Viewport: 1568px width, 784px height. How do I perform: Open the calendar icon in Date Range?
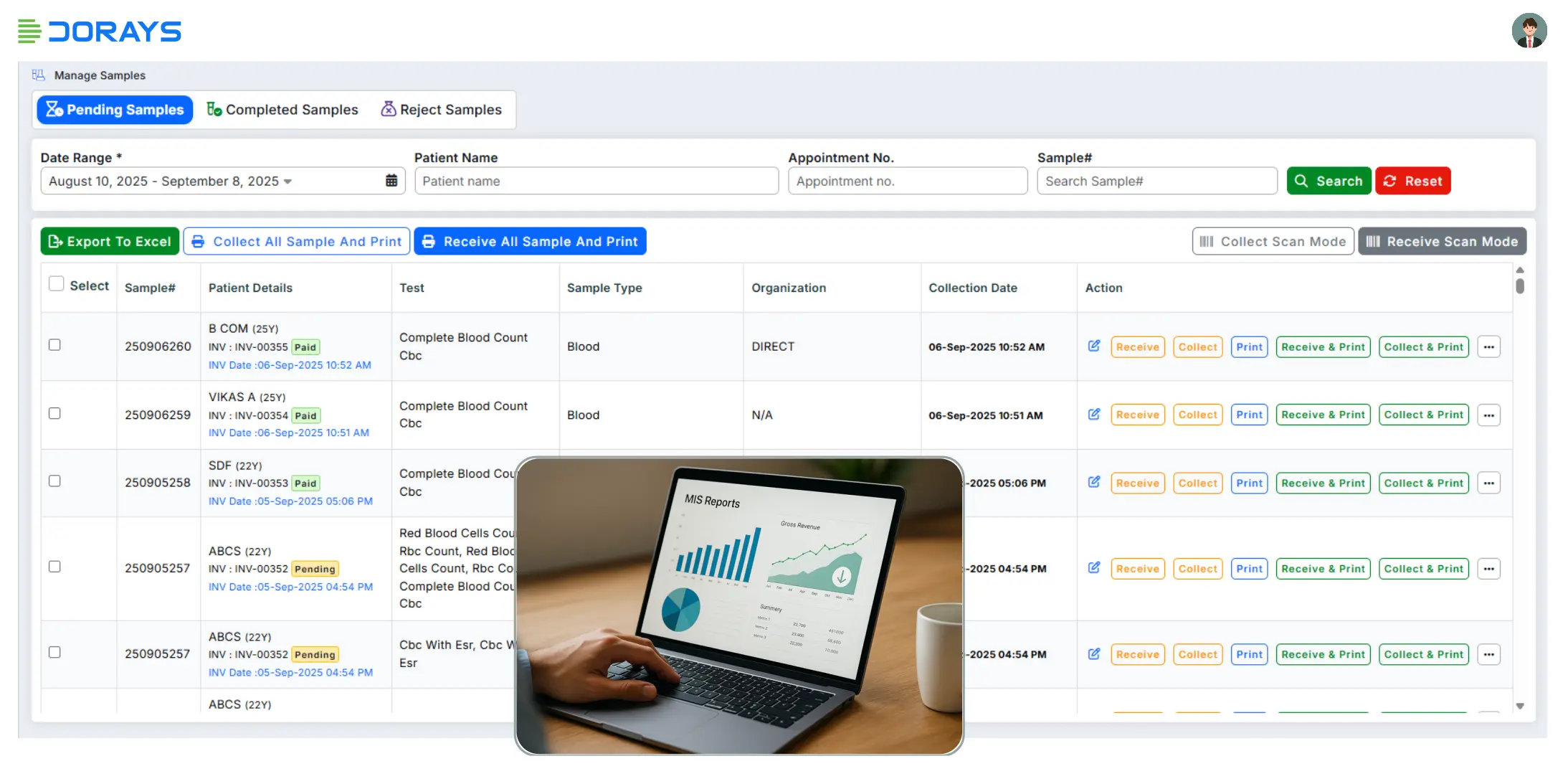click(x=391, y=181)
